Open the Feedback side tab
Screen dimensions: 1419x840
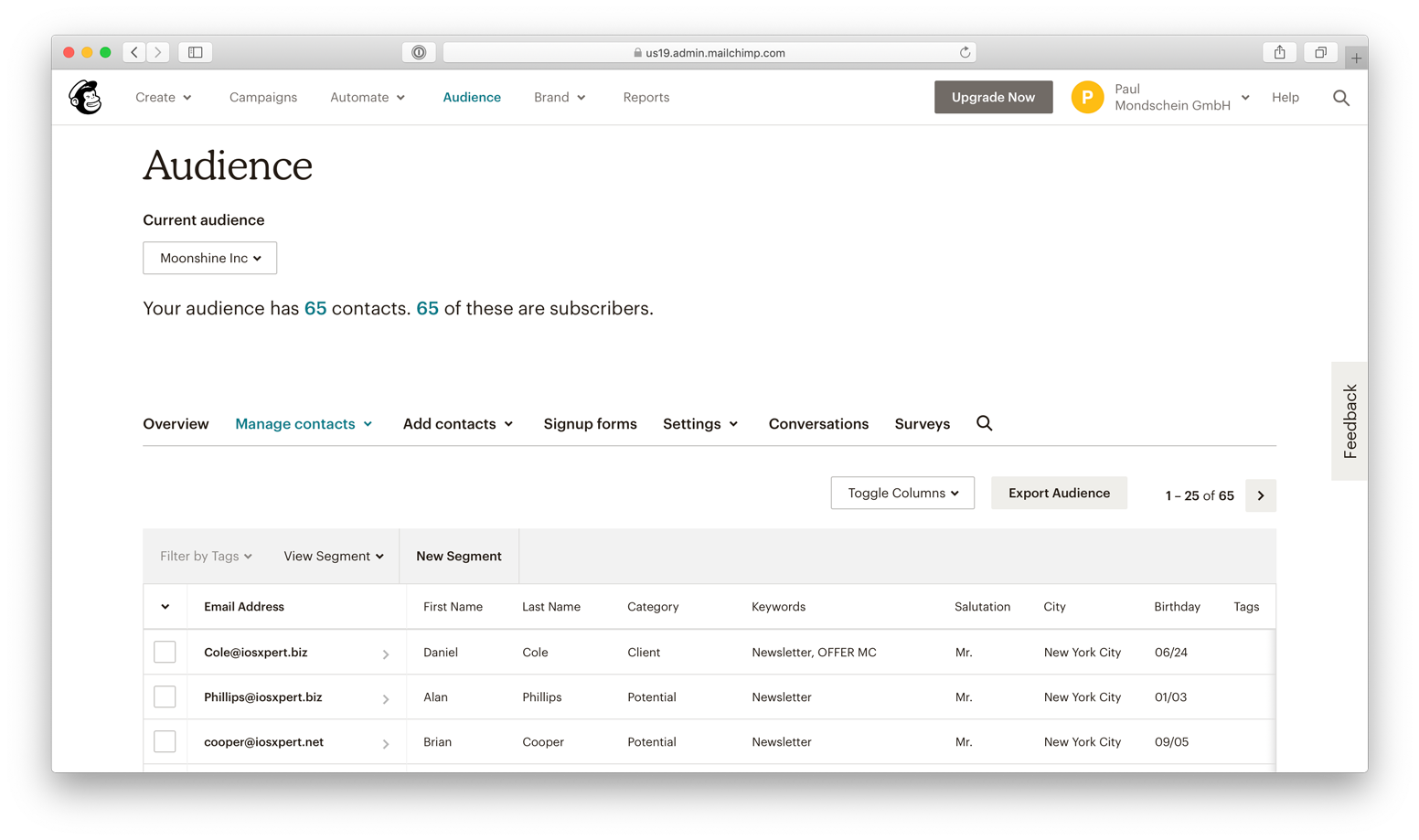(x=1350, y=421)
